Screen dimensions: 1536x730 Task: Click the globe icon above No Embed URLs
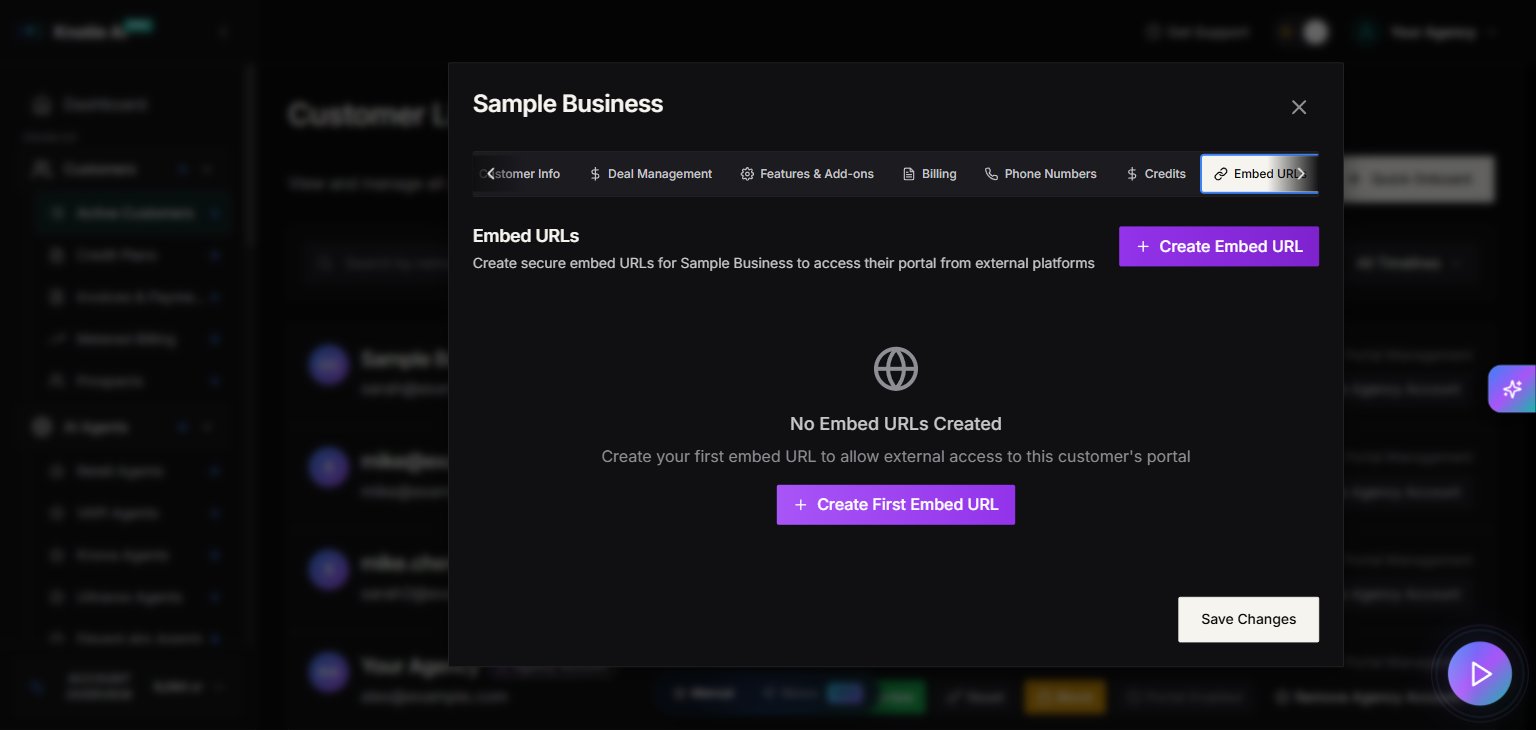click(896, 369)
